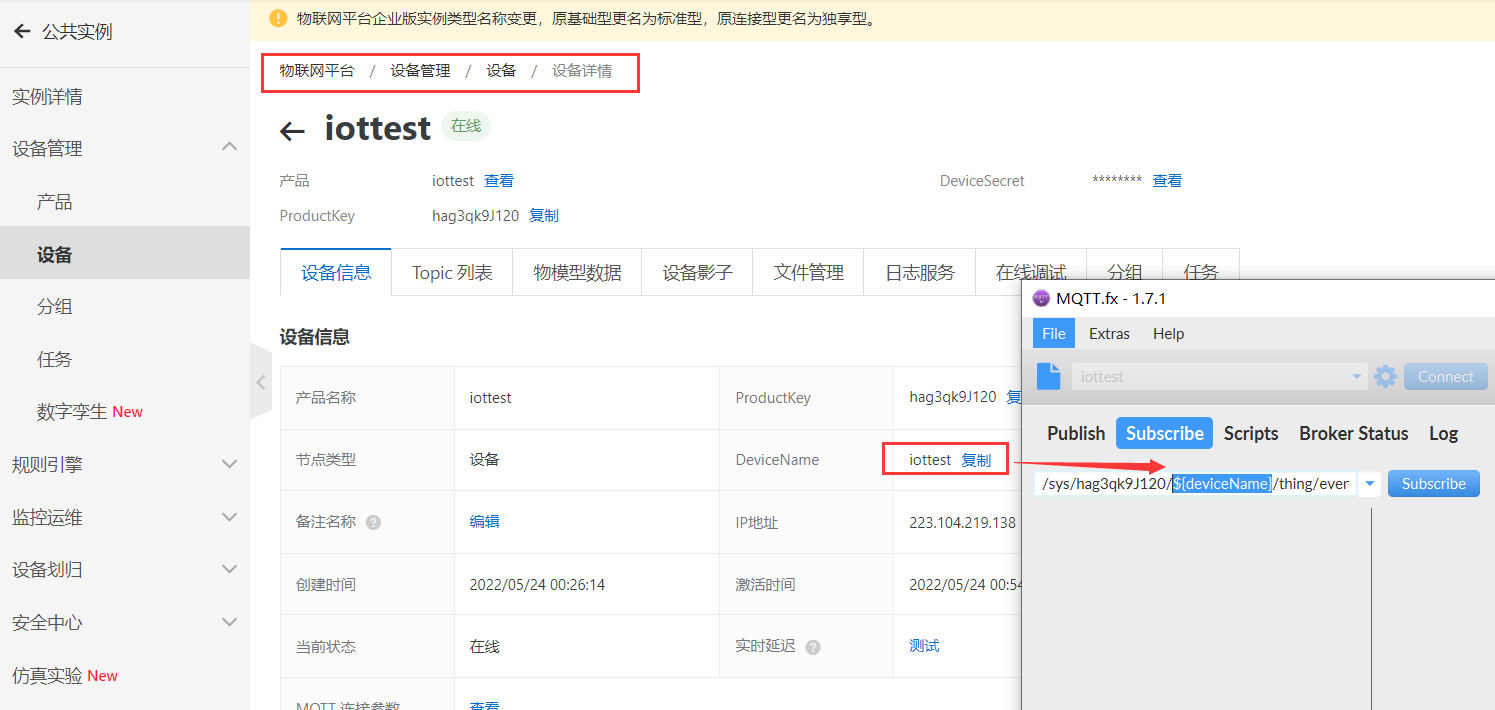Expand the 规则引擎 sidebar section
Viewport: 1495px width, 710px height.
pos(229,464)
